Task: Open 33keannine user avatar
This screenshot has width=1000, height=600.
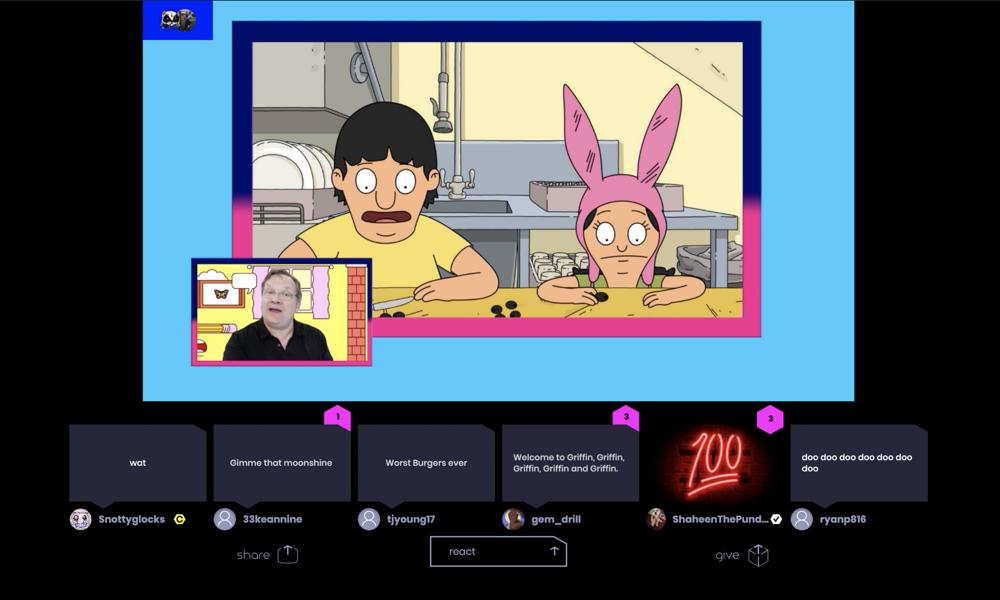Action: (225, 519)
